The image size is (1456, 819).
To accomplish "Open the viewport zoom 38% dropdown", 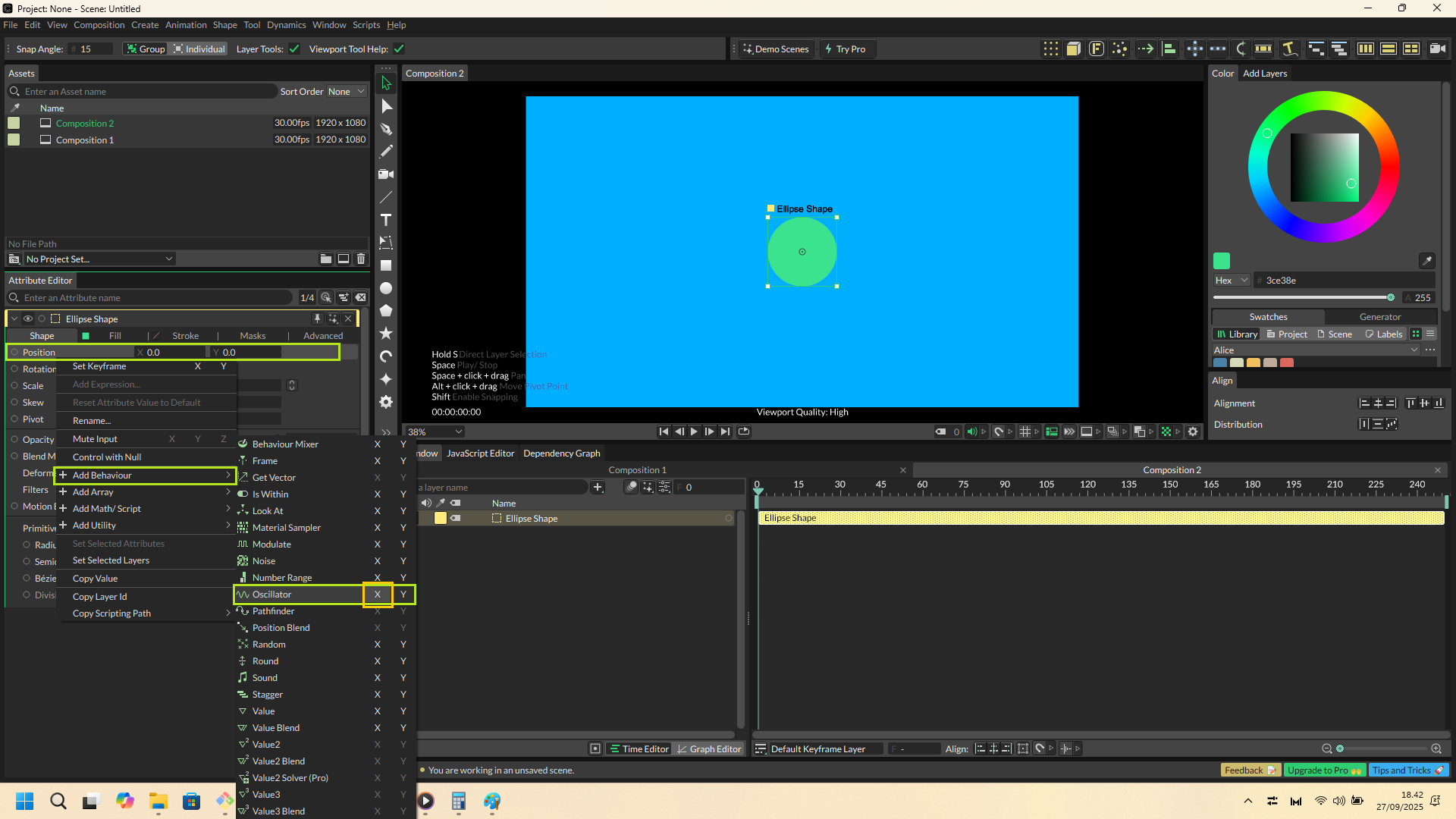I will click(435, 431).
